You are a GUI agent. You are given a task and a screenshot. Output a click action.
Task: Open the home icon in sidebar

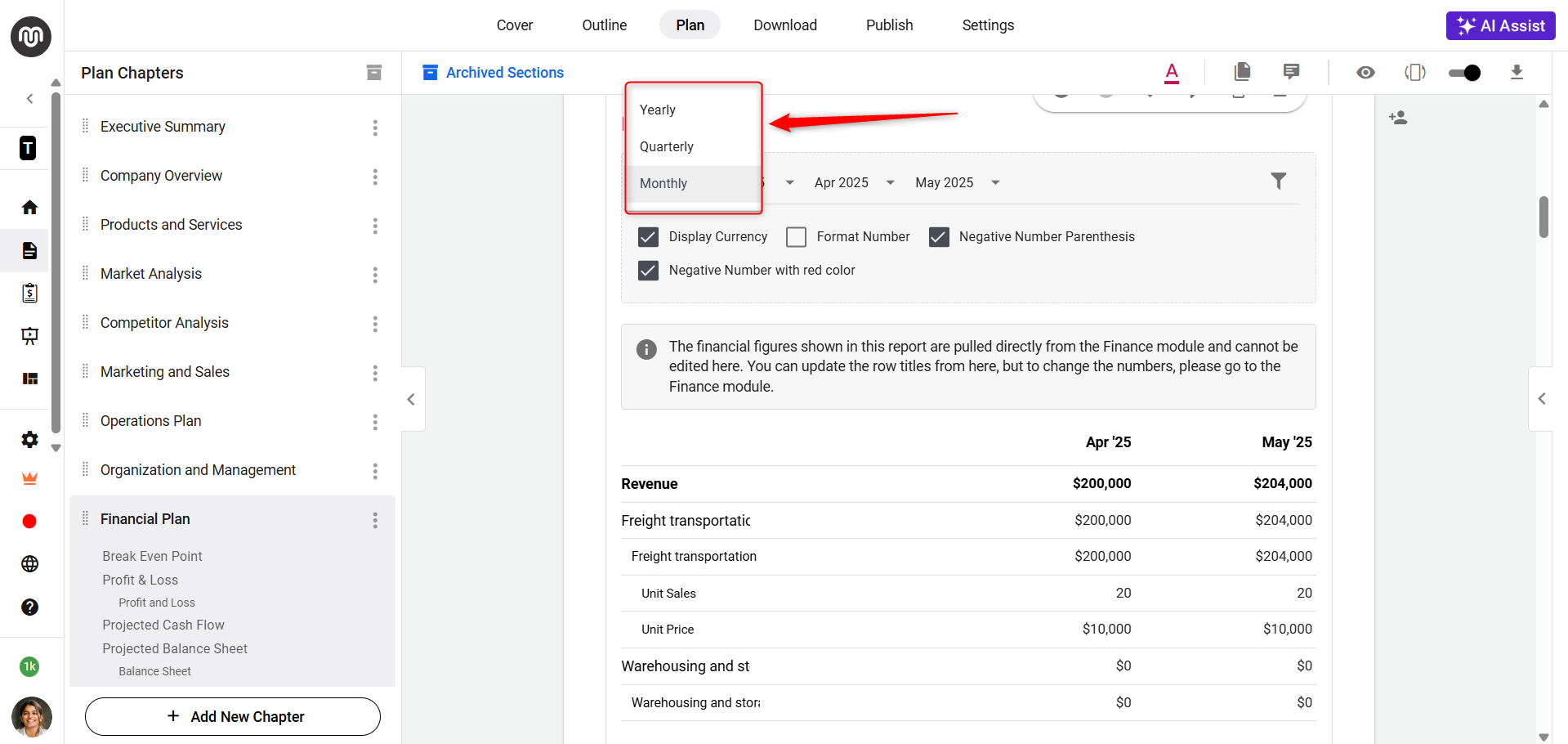[x=30, y=208]
